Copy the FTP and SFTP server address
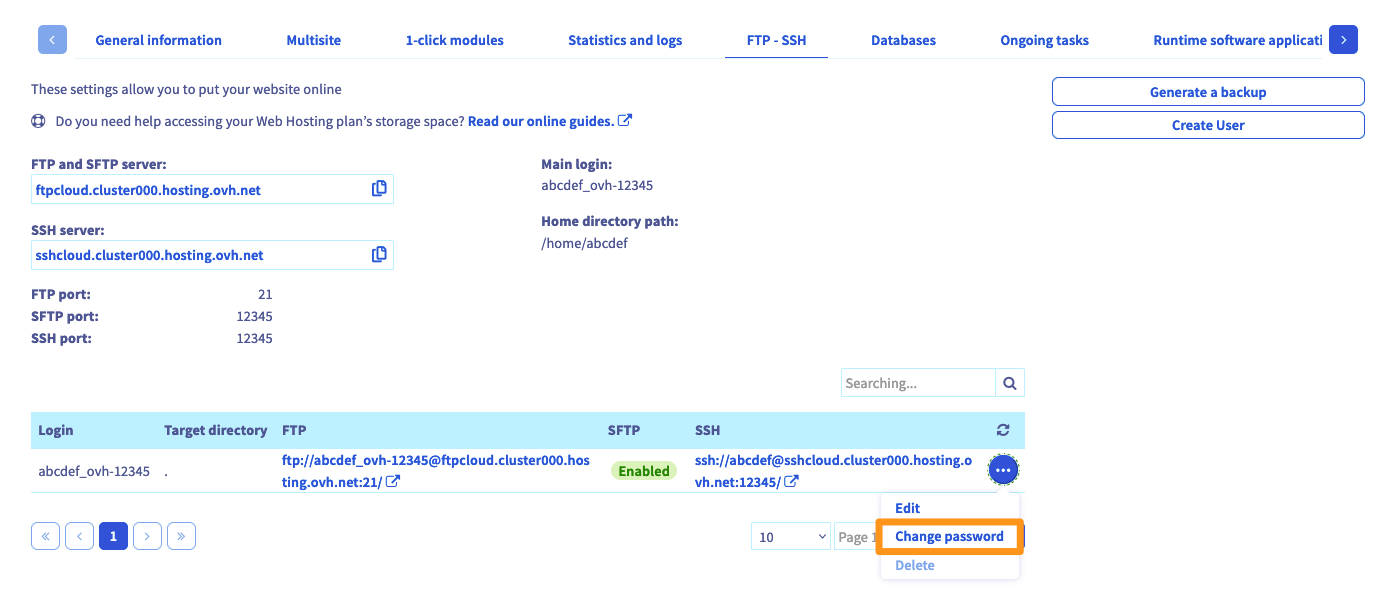1389x612 pixels. click(x=379, y=189)
